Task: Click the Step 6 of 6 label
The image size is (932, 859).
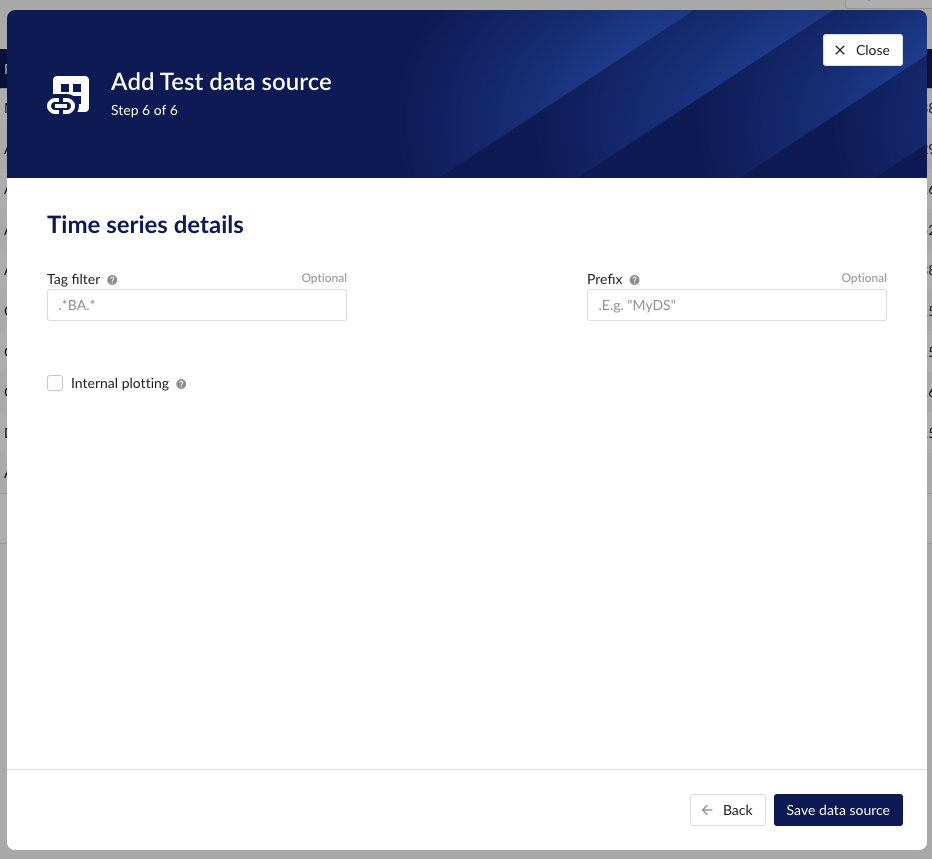Action: coord(144,110)
